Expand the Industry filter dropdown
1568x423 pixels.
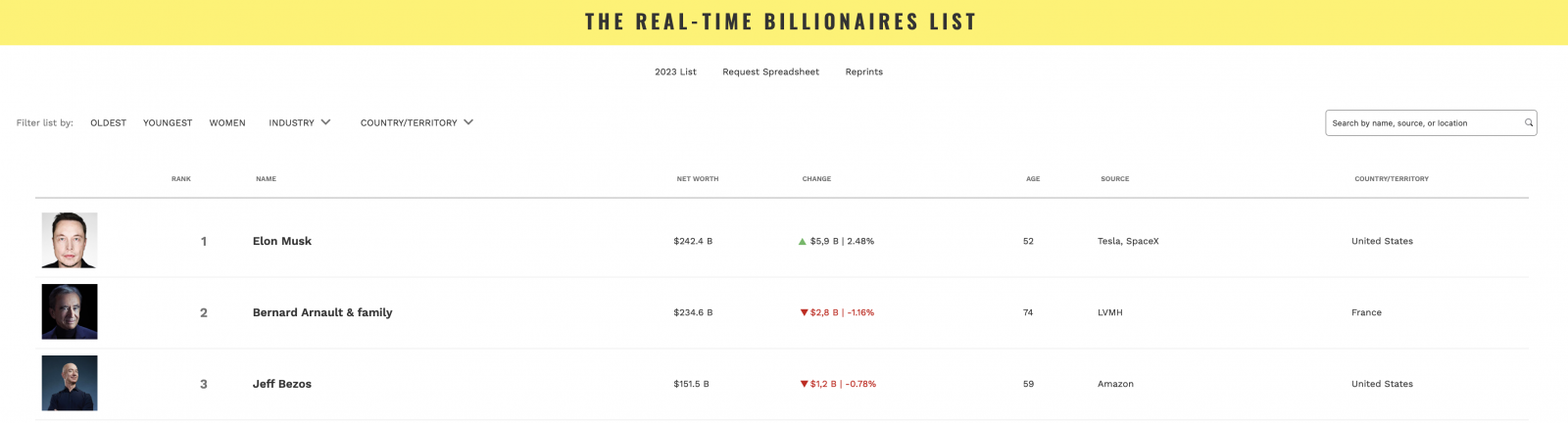(300, 123)
